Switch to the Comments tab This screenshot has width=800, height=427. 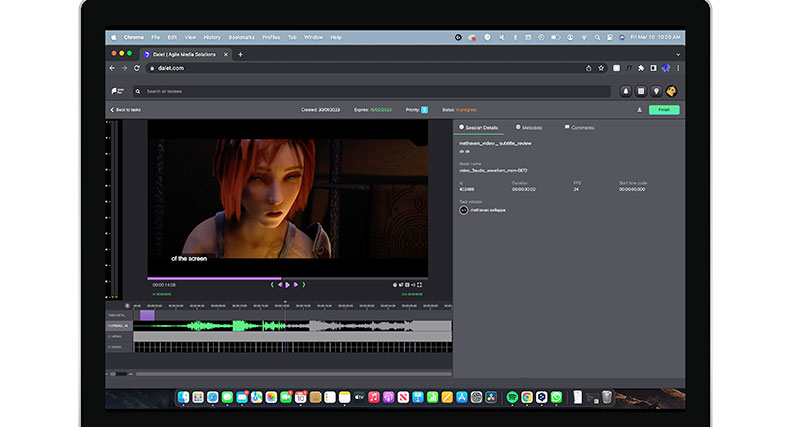pyautogui.click(x=581, y=128)
